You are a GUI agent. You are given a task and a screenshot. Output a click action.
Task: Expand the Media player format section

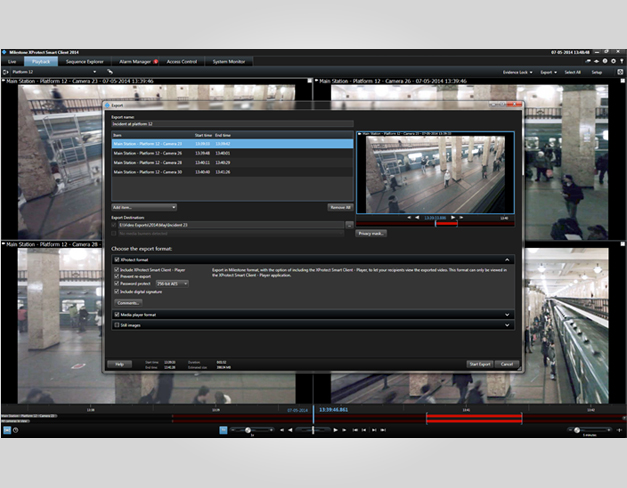[507, 314]
